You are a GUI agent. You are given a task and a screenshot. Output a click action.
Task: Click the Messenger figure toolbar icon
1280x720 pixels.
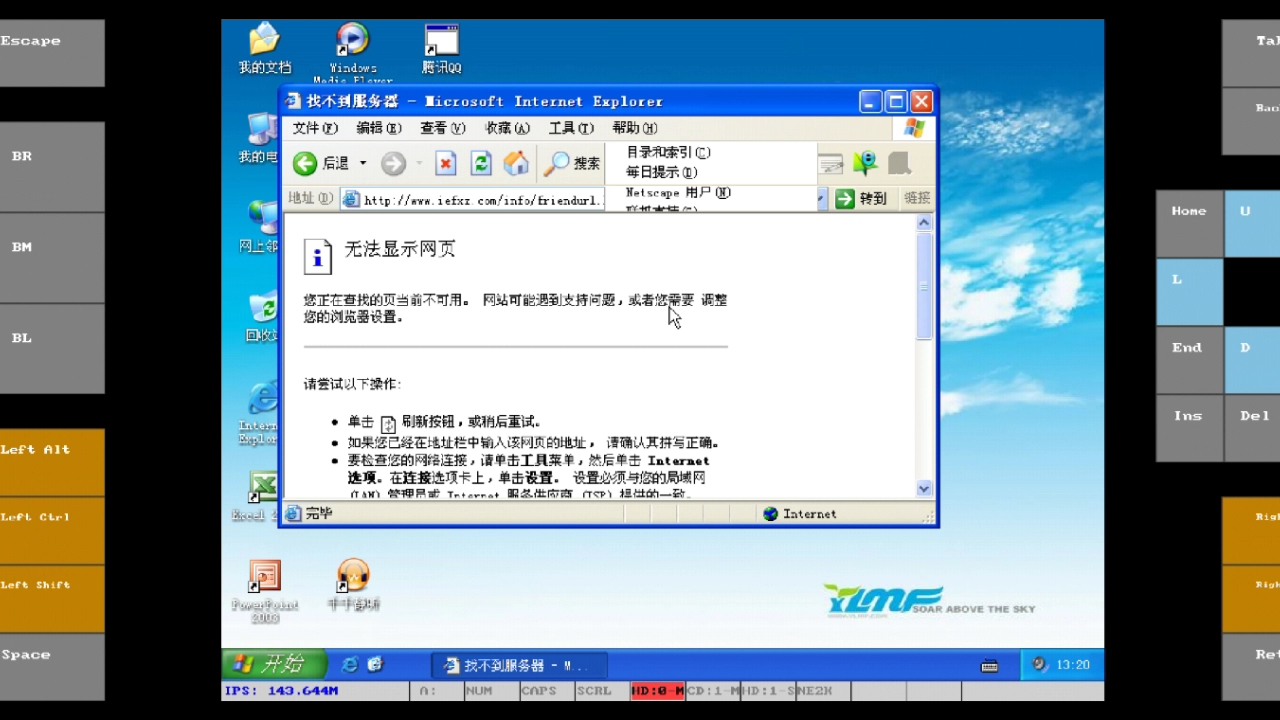pyautogui.click(x=865, y=164)
